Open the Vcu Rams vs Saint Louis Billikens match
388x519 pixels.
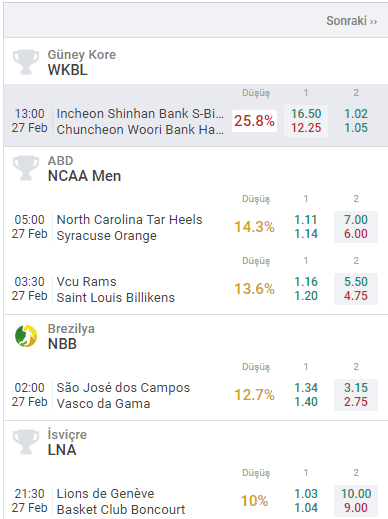[115, 289]
